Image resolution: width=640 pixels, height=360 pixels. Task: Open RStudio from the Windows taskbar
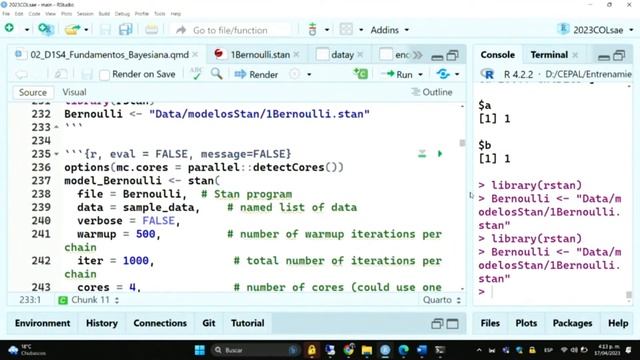click(385, 350)
